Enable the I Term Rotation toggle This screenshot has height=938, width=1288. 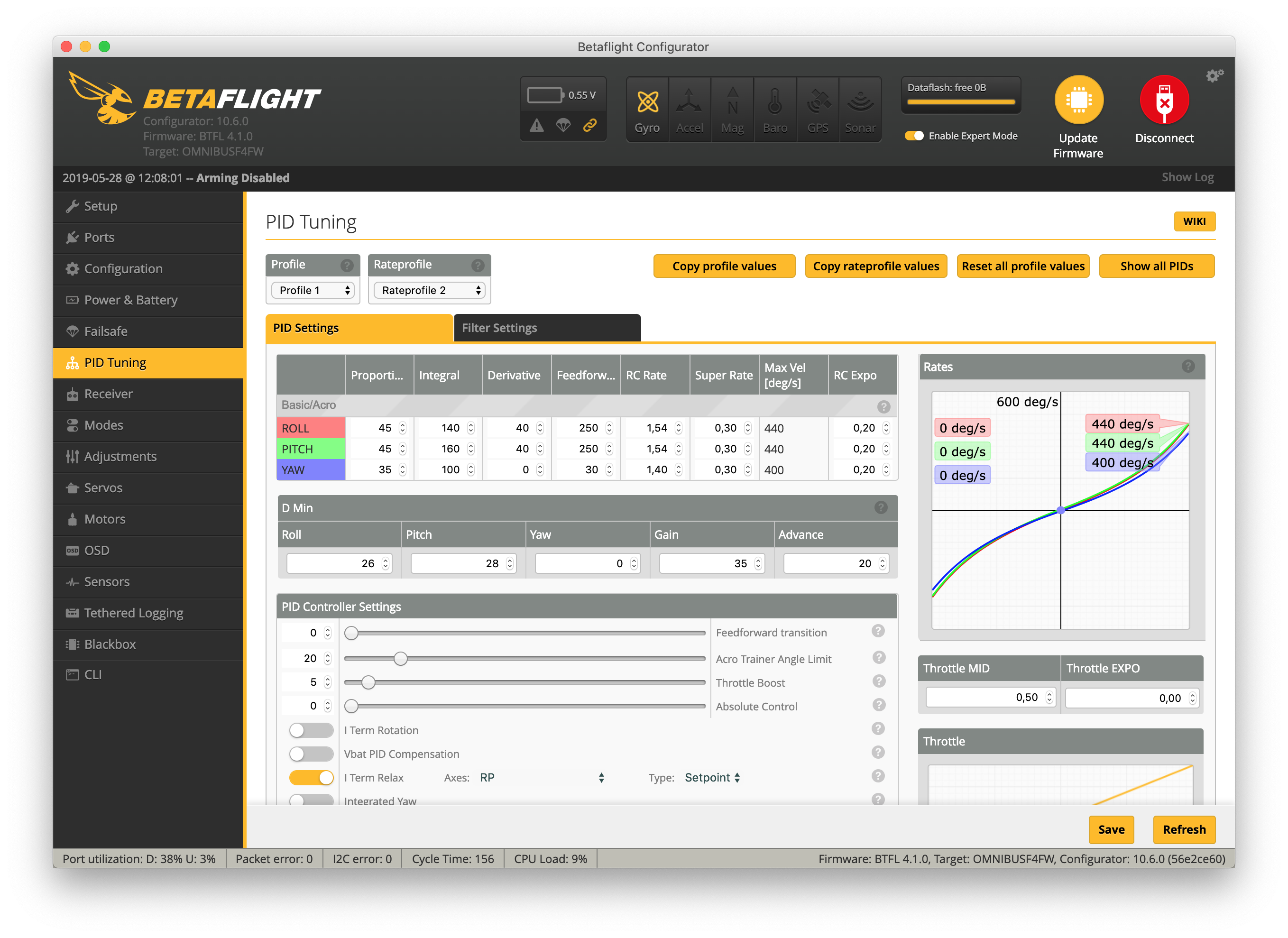311,730
